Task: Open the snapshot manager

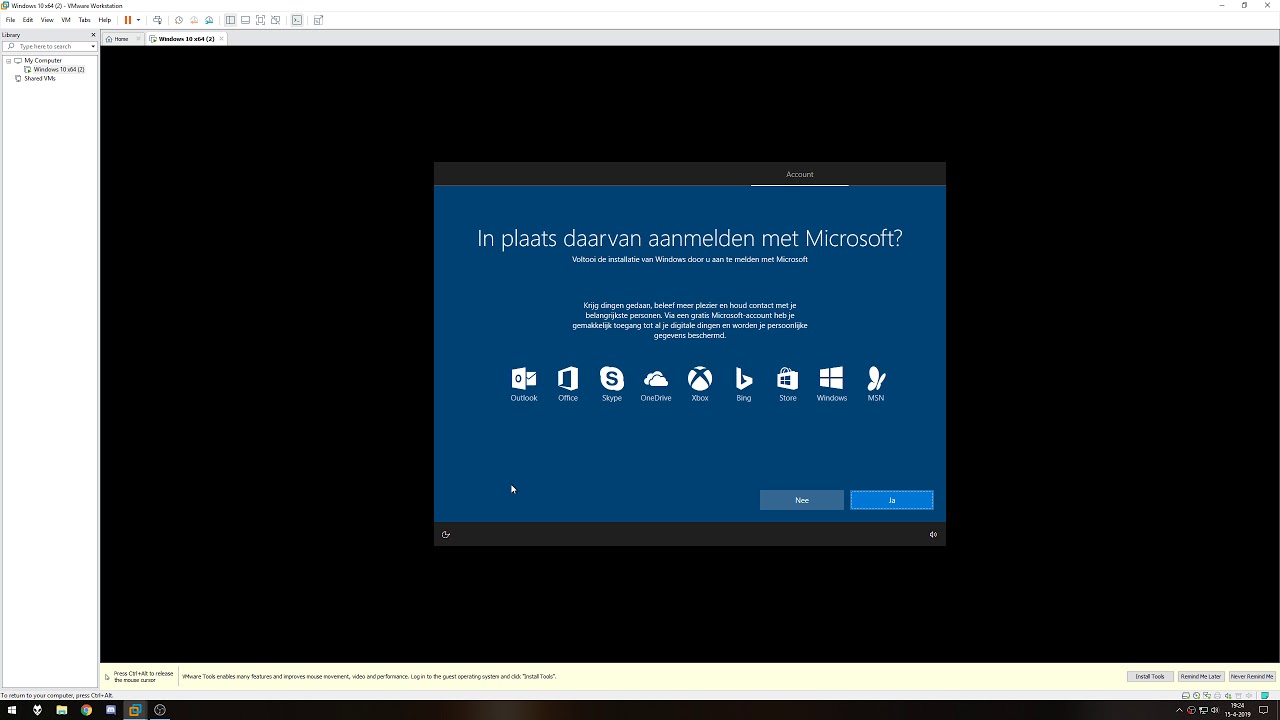Action: point(209,20)
